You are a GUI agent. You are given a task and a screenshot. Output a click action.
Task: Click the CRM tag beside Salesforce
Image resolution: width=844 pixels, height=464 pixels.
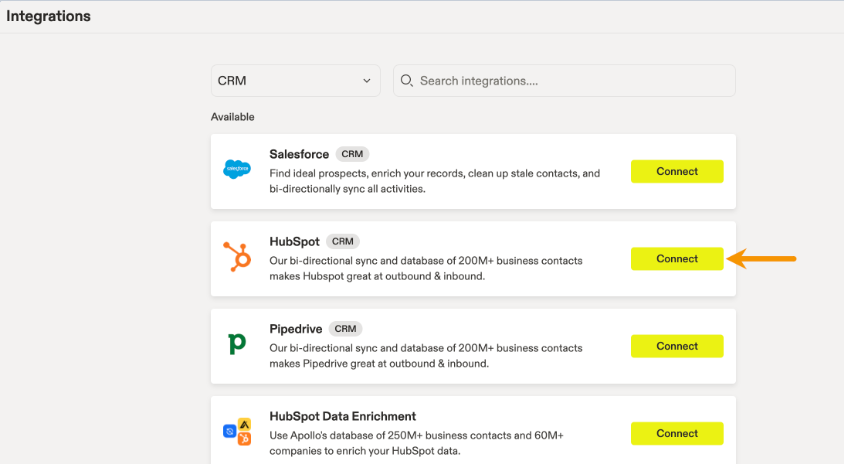[x=352, y=154]
